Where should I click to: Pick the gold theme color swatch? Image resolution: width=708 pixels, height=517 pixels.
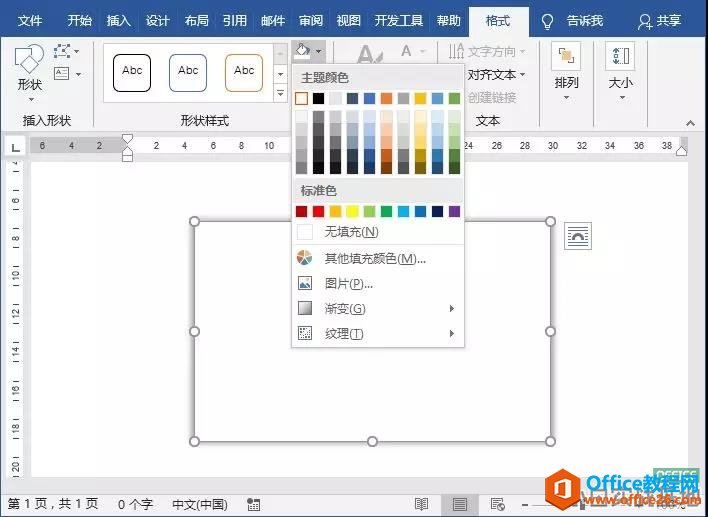(x=420, y=98)
